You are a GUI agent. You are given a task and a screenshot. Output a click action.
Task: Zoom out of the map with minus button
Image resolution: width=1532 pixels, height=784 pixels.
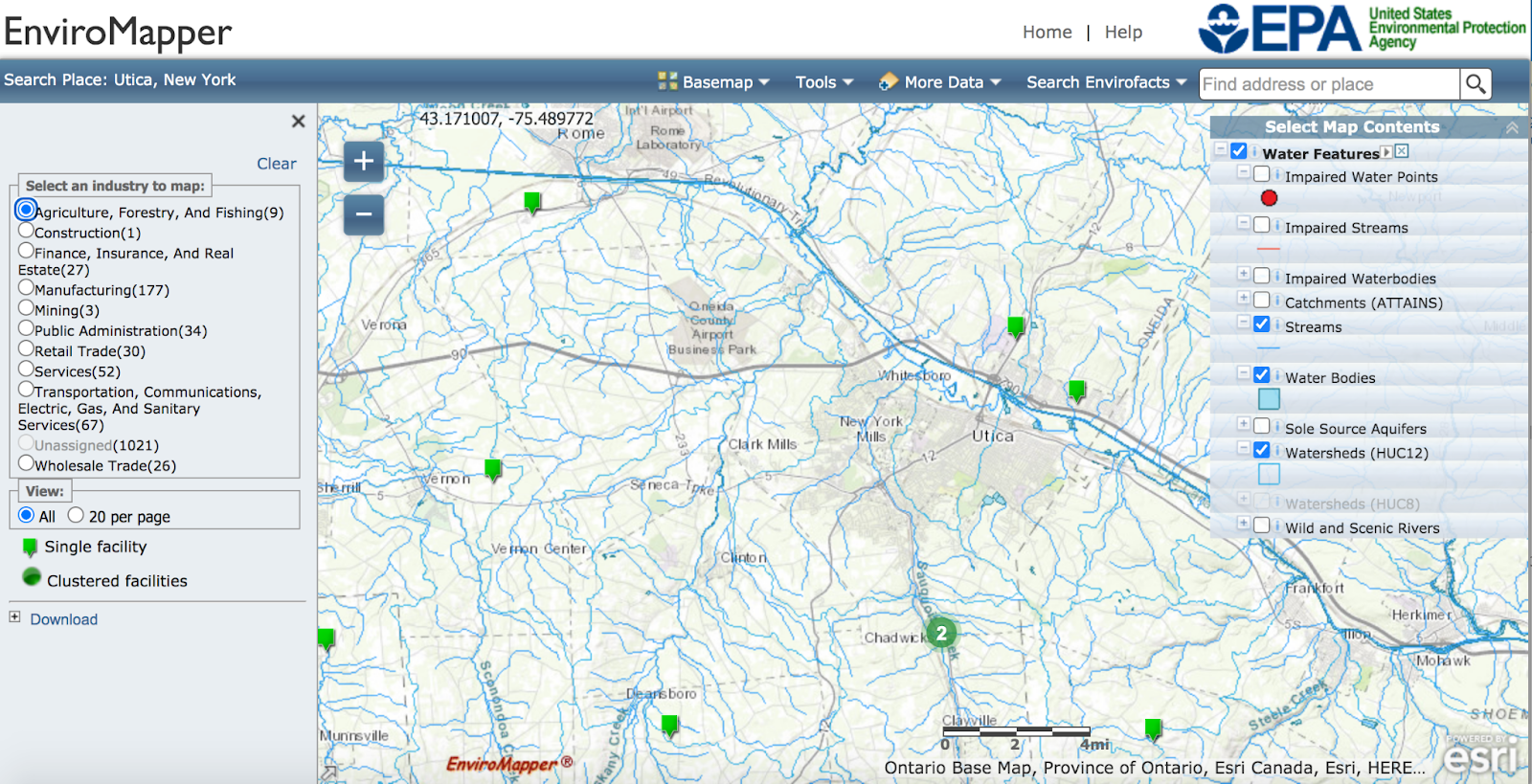[364, 214]
